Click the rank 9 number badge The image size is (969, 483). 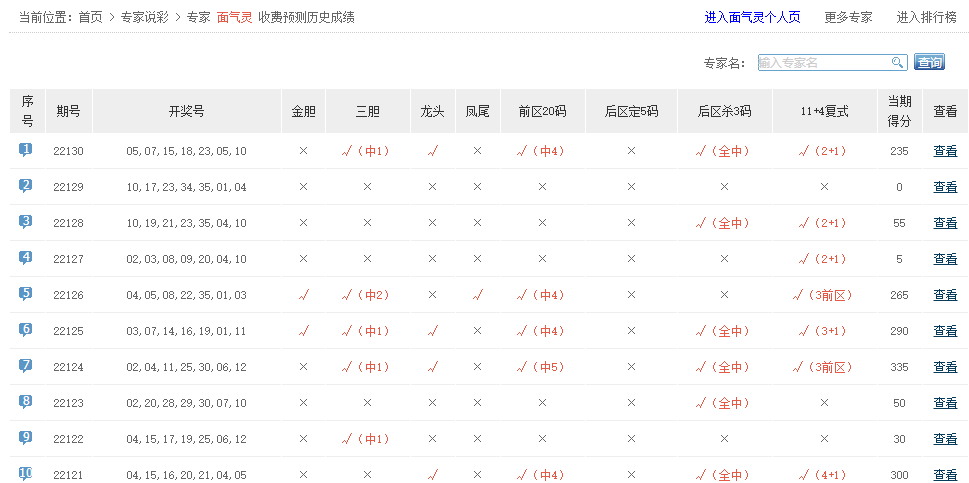[26, 438]
